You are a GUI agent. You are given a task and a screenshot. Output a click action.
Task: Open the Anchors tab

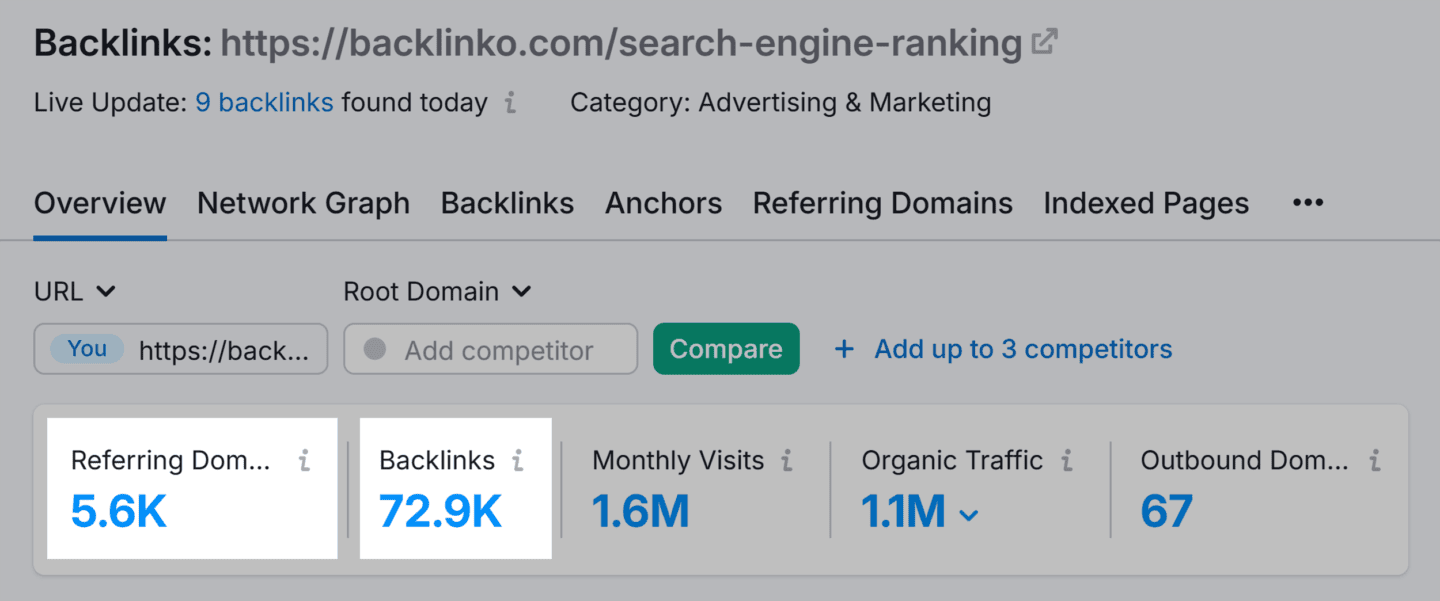point(663,203)
